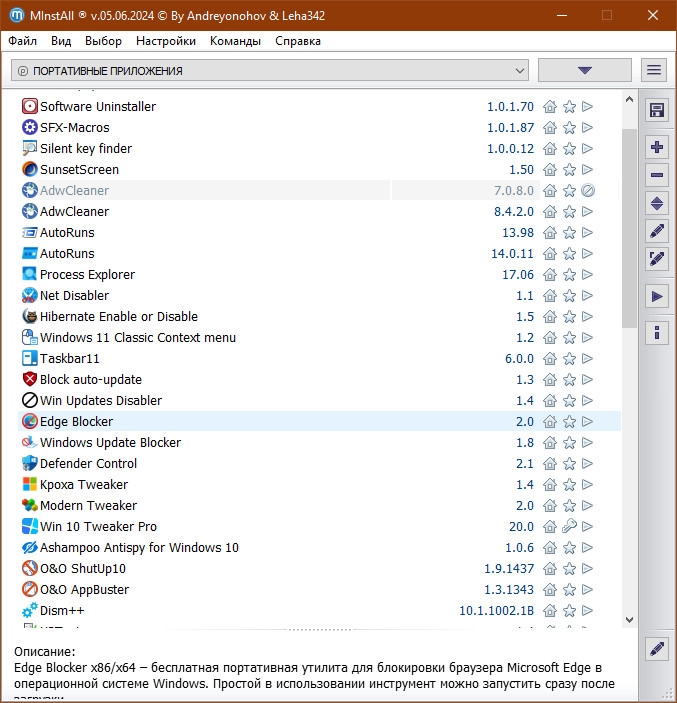The width and height of the screenshot is (677, 703).
Task: Select the Modern Tweaker entry
Action: click(319, 505)
